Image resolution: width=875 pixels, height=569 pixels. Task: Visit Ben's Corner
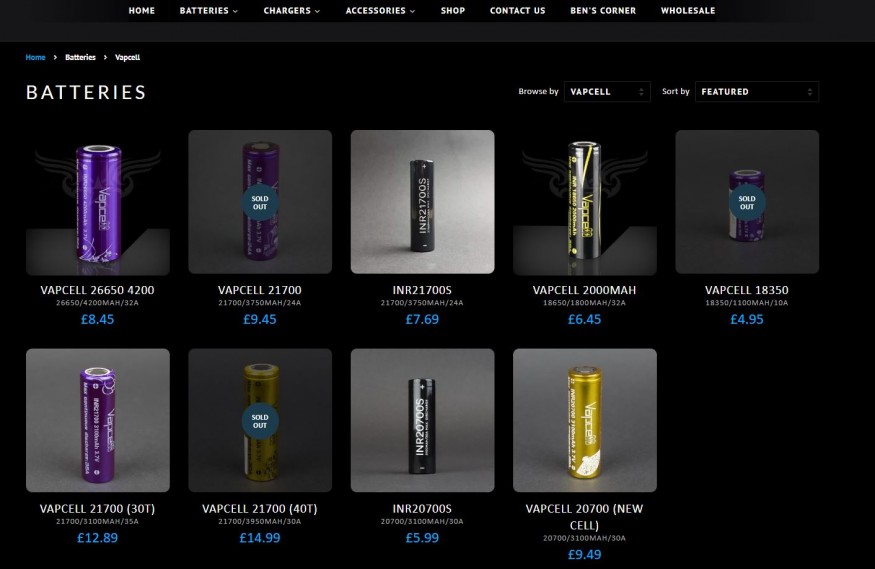pyautogui.click(x=603, y=11)
